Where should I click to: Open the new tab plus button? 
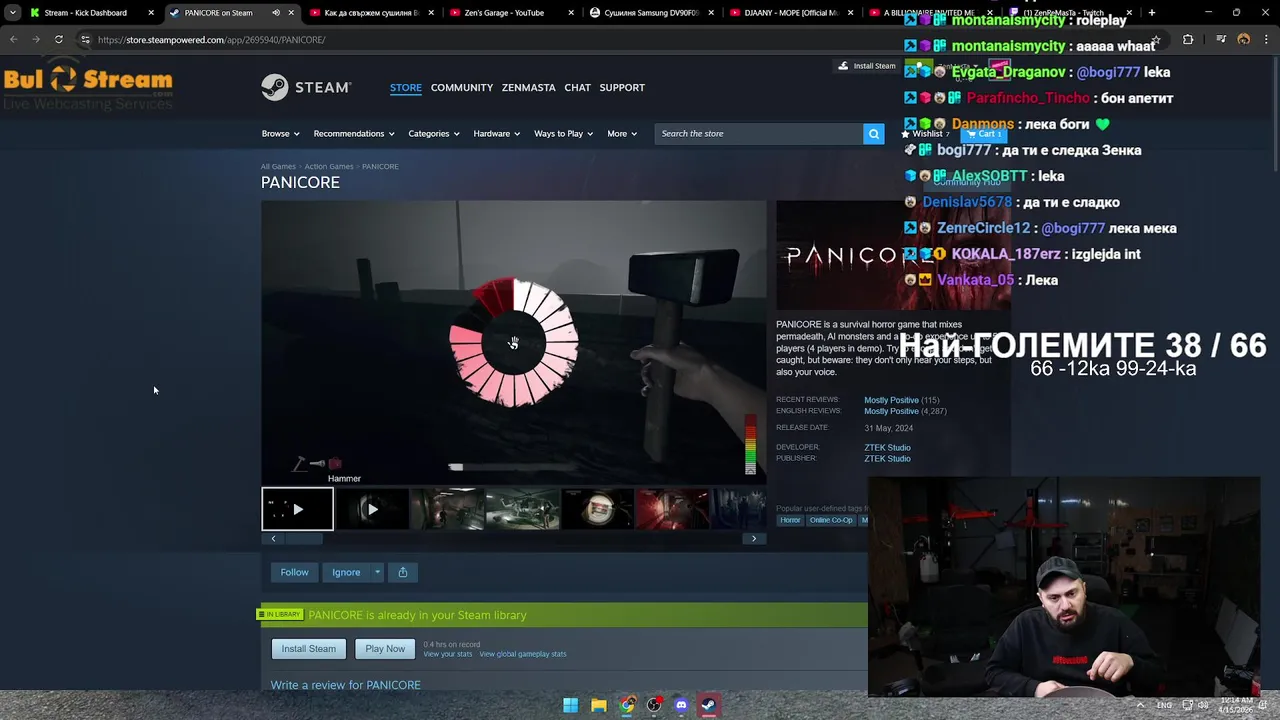pyautogui.click(x=1151, y=13)
